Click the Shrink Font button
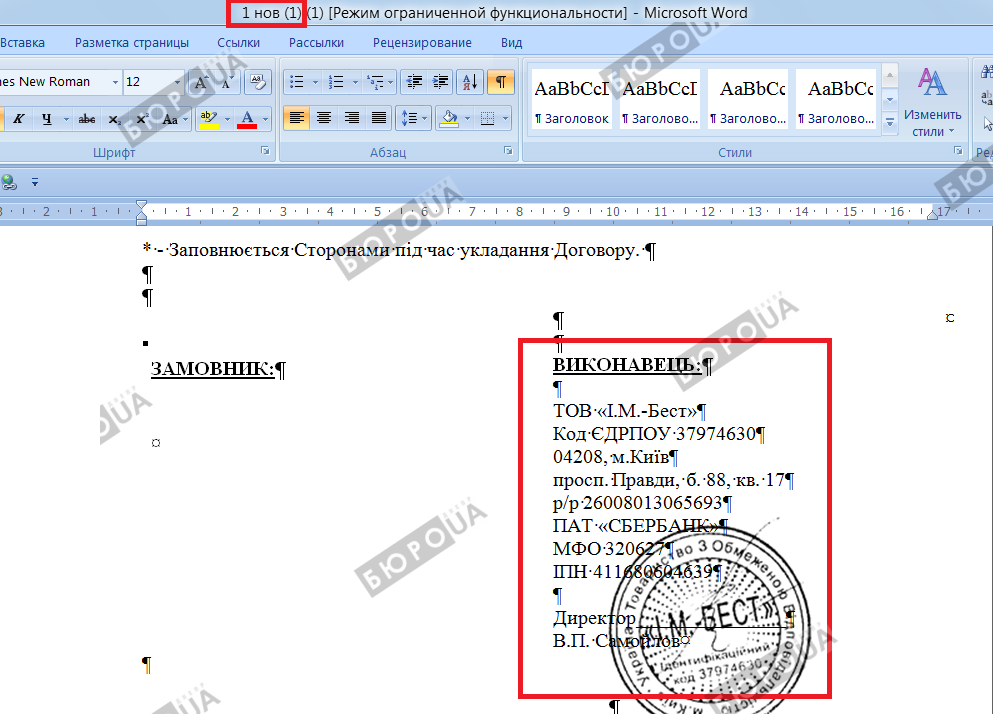This screenshot has height=714, width=993. click(x=227, y=82)
